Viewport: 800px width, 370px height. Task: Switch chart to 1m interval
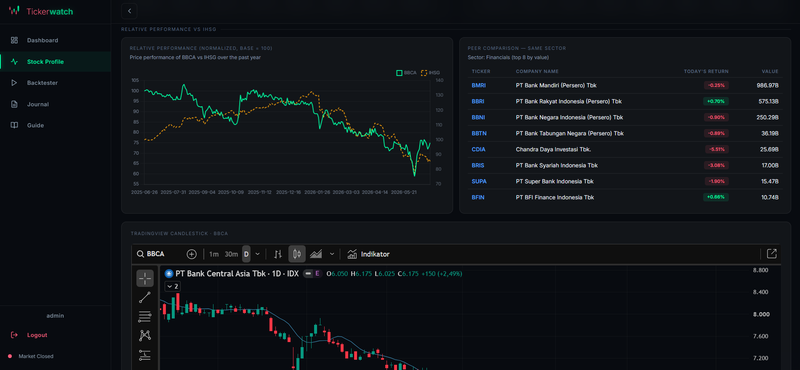click(214, 254)
